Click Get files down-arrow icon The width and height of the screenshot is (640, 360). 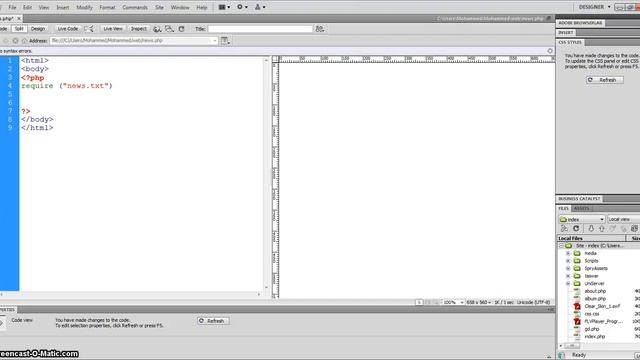pyautogui.click(x=591, y=229)
